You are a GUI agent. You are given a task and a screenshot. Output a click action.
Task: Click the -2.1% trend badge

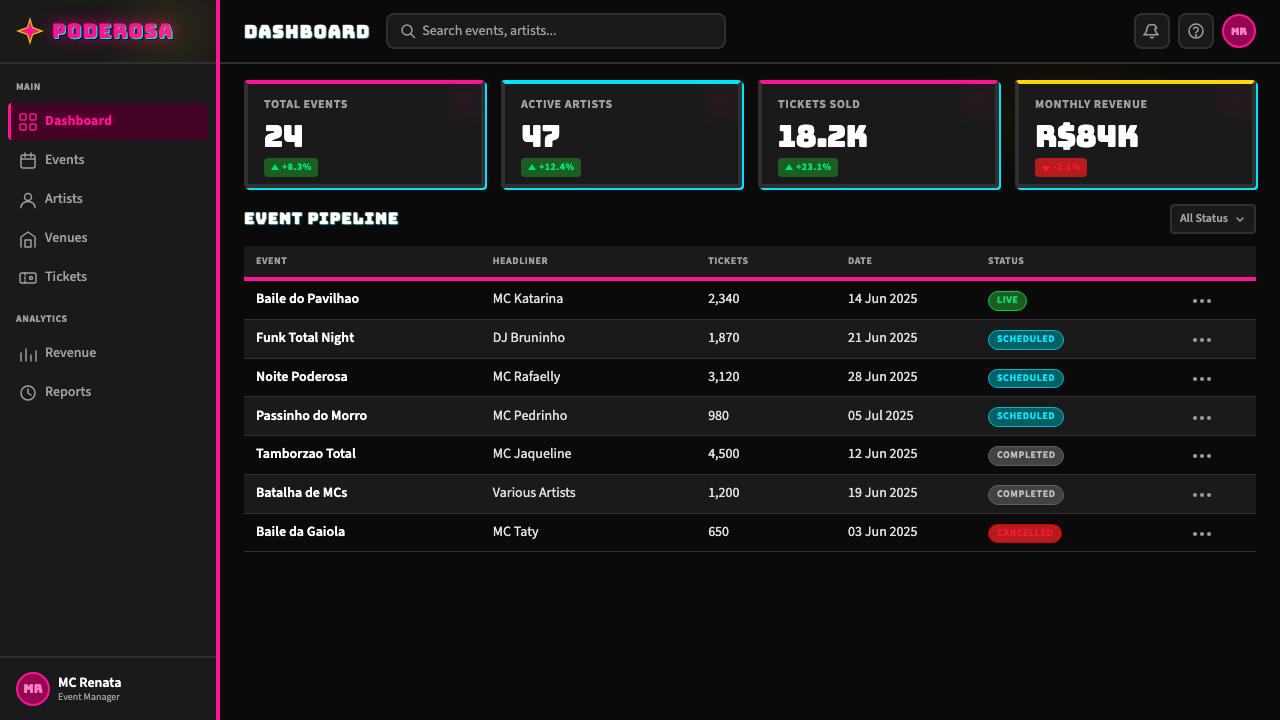click(1061, 167)
